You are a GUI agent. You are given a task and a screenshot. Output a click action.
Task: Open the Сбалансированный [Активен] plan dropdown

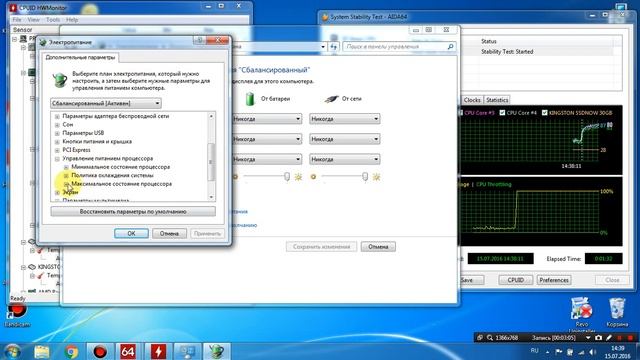point(106,103)
